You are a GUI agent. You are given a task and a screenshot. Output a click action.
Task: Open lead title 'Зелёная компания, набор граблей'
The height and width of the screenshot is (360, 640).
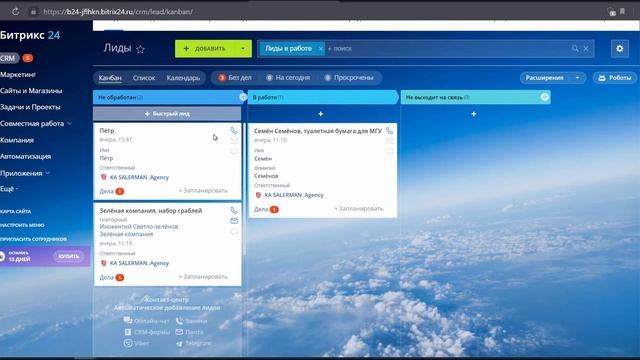point(151,211)
